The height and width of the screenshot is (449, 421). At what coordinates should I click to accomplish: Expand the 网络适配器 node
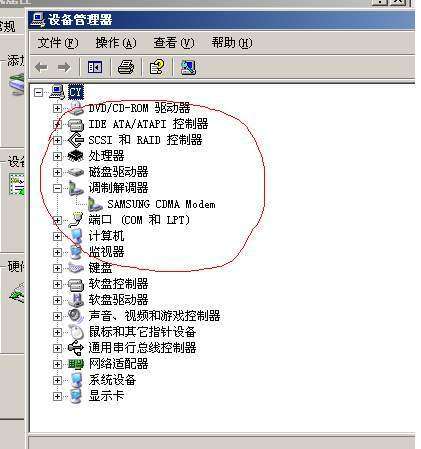point(57,364)
